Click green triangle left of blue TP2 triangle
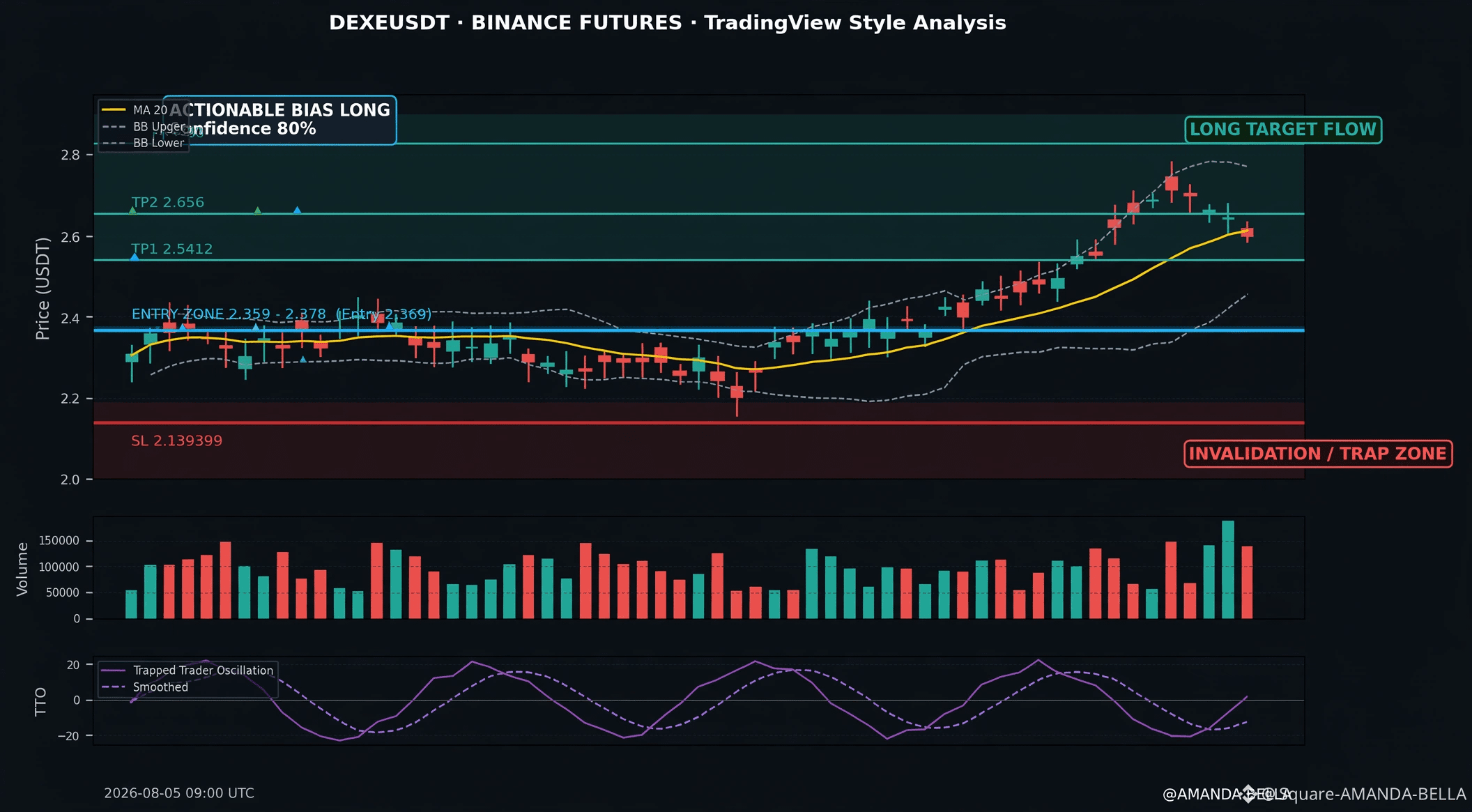 coord(258,210)
